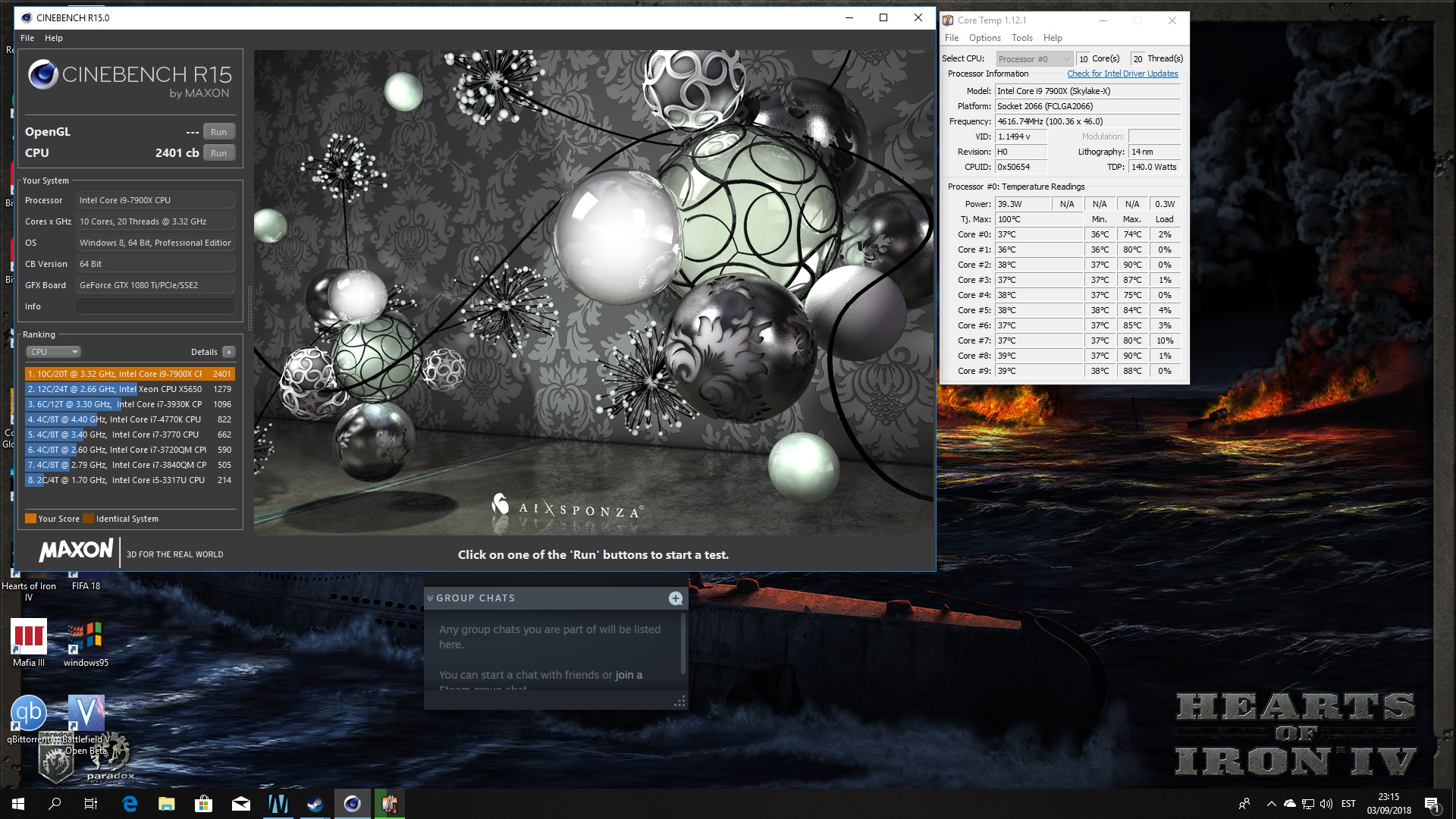Open Task View on the taskbar
The image size is (1456, 819).
click(x=91, y=804)
